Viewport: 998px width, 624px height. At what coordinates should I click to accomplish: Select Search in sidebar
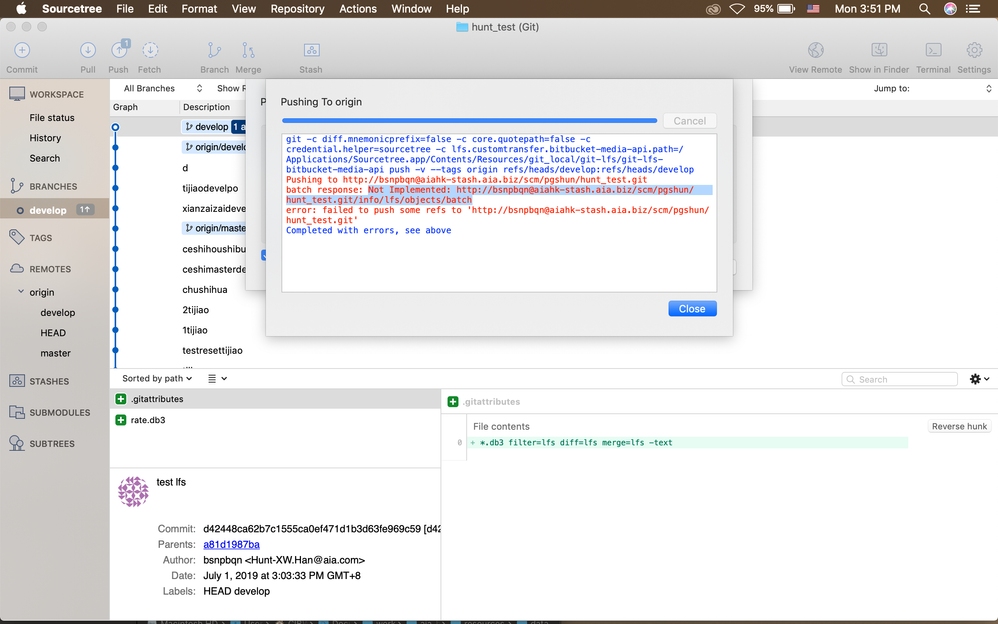pos(45,159)
